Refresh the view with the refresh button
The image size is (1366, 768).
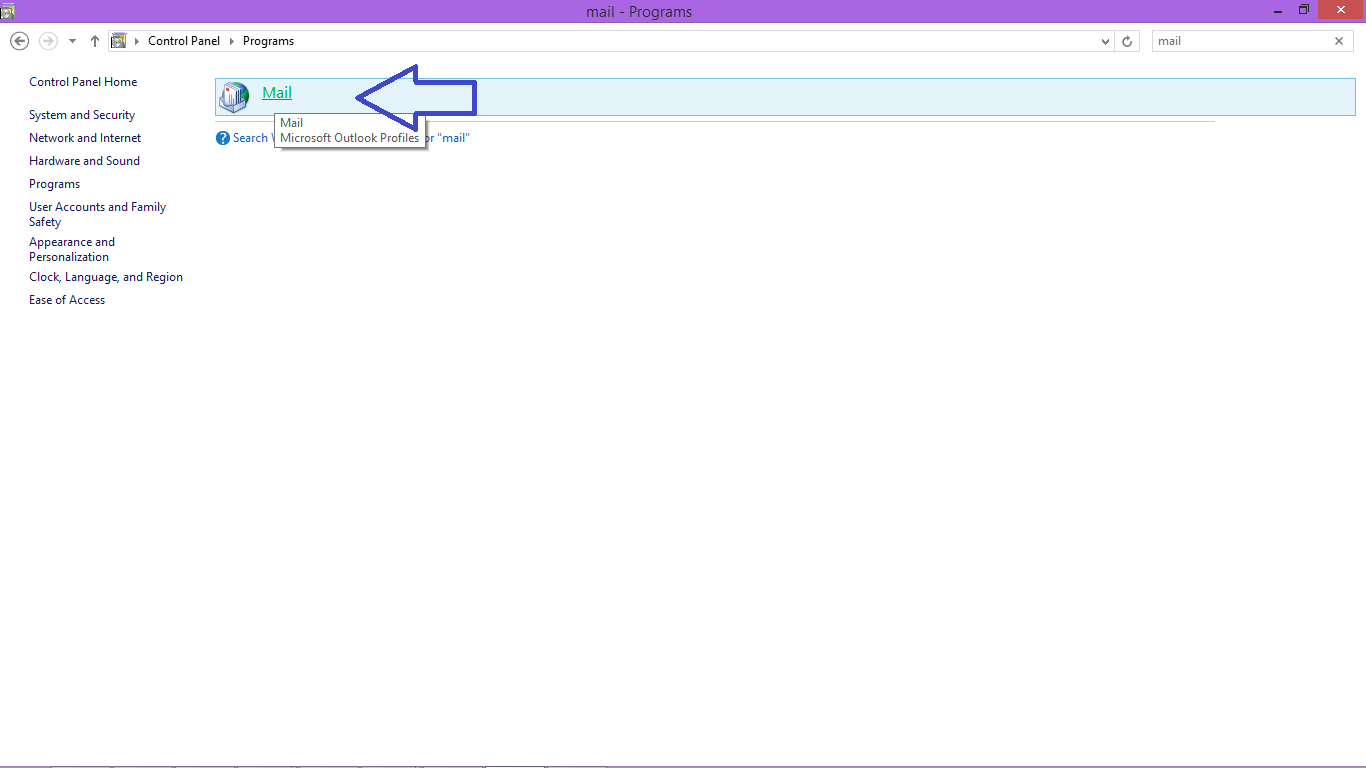point(1127,41)
